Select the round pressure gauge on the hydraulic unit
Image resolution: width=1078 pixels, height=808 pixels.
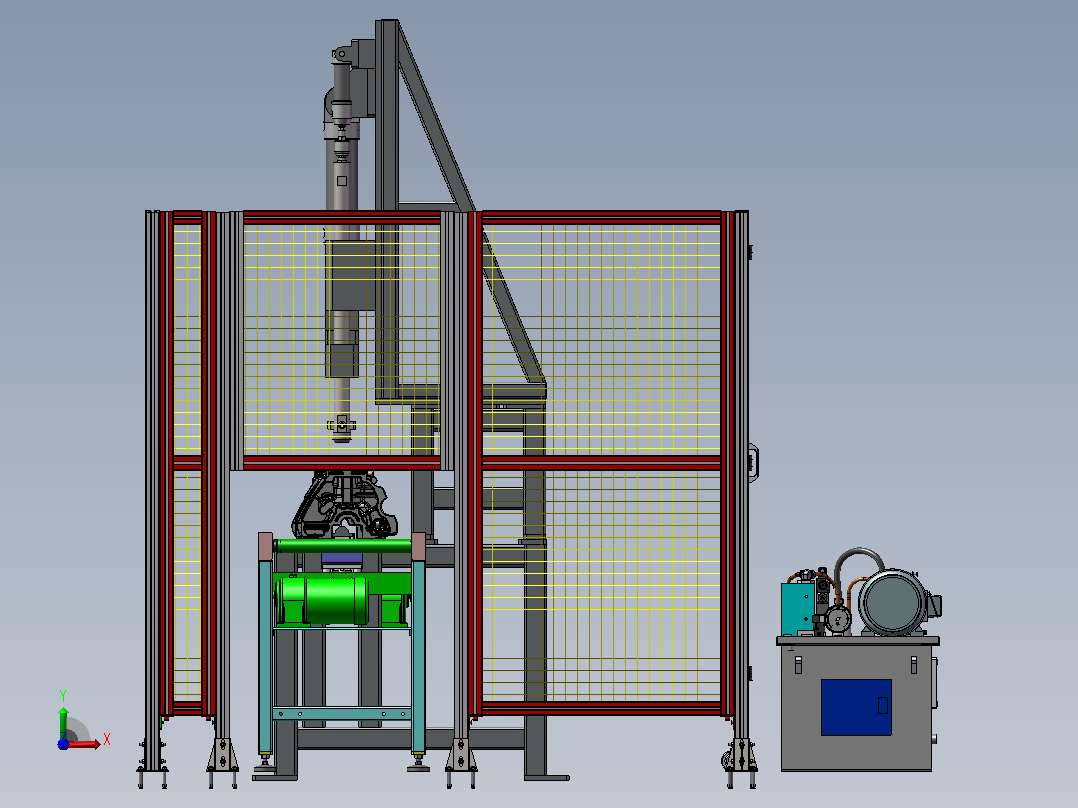click(838, 620)
